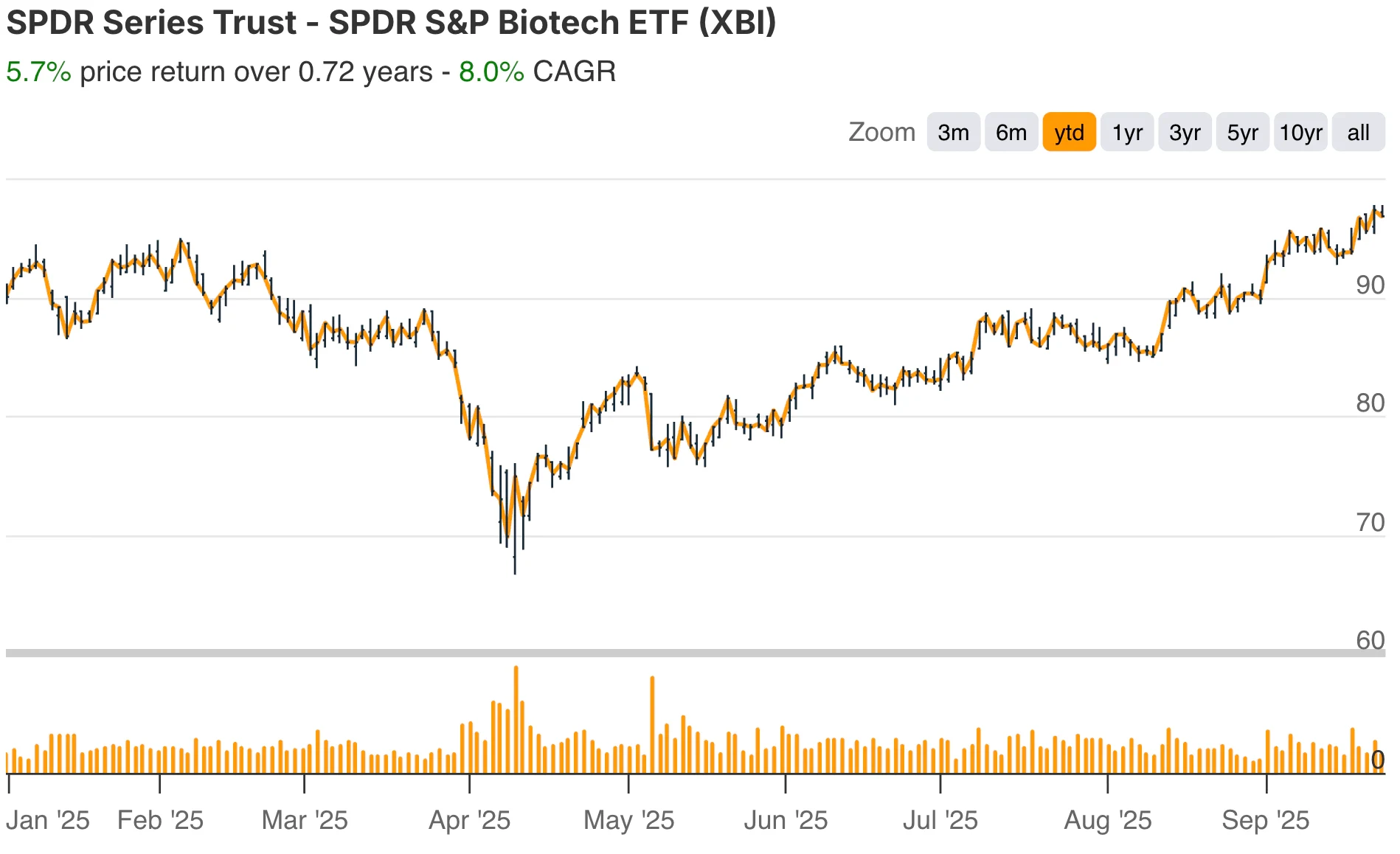This screenshot has width=1400, height=854.
Task: View the 10yr price history
Action: point(1300,132)
